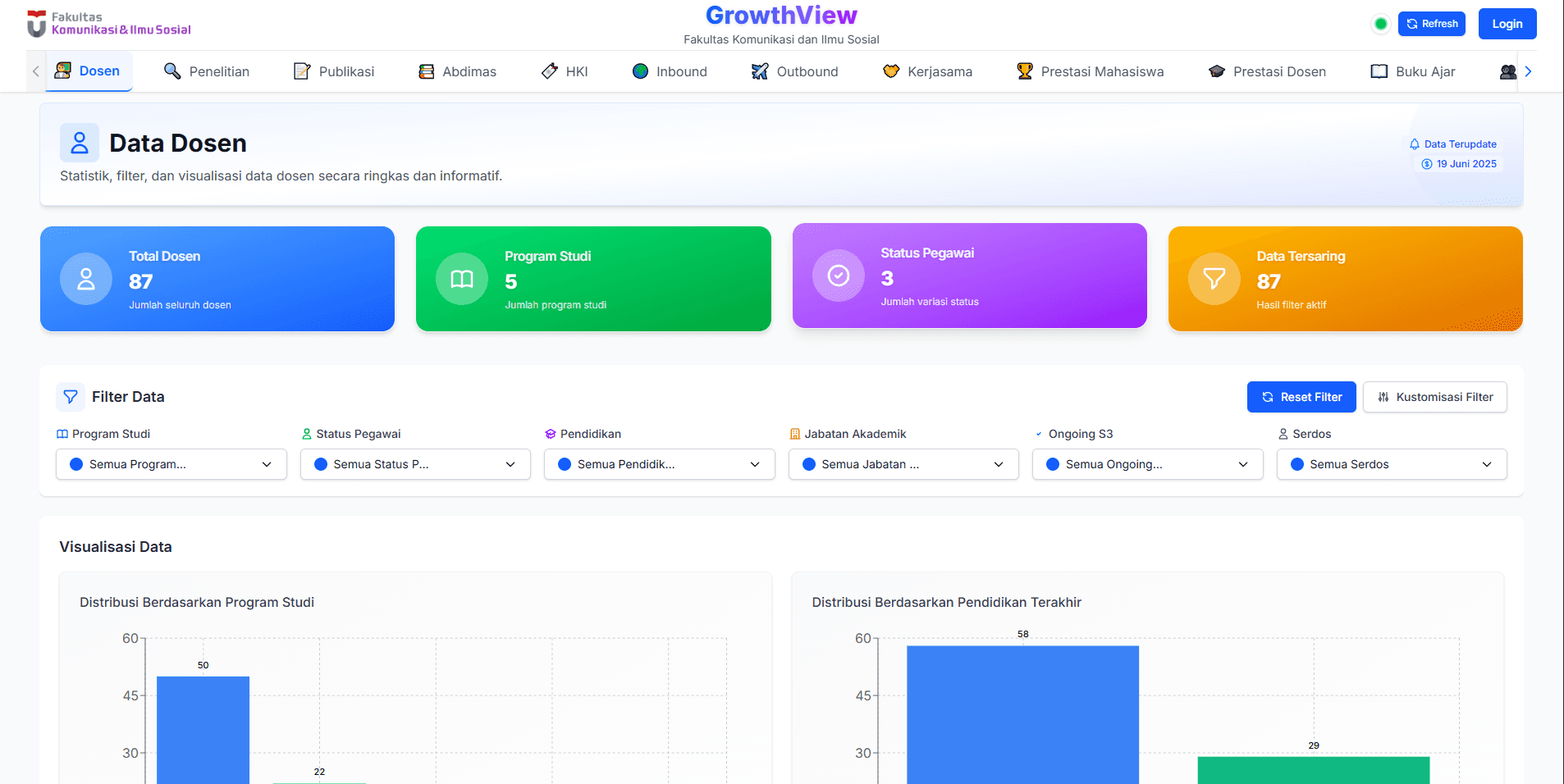1564x784 pixels.
Task: Open the Prestasi Mahasiswa tab
Action: click(x=1091, y=71)
